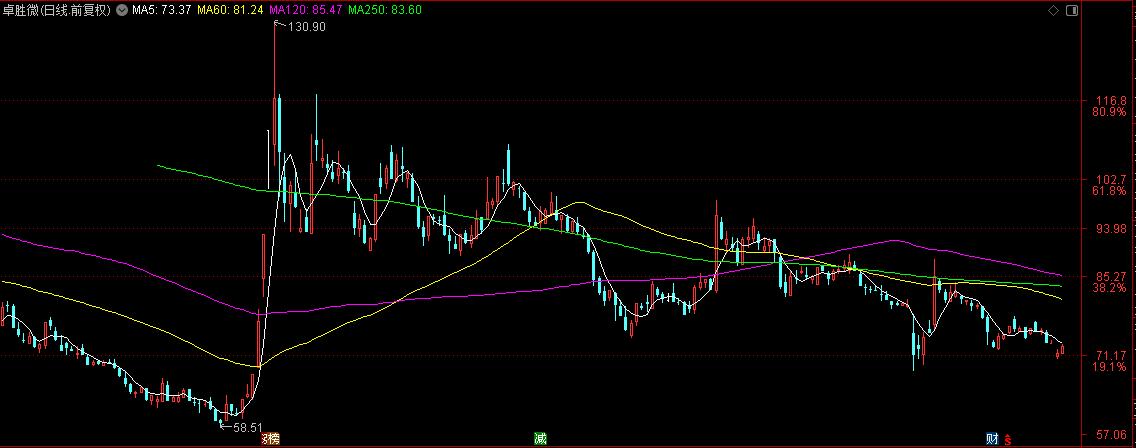Click the 71.17 price axis label

tap(1111, 355)
